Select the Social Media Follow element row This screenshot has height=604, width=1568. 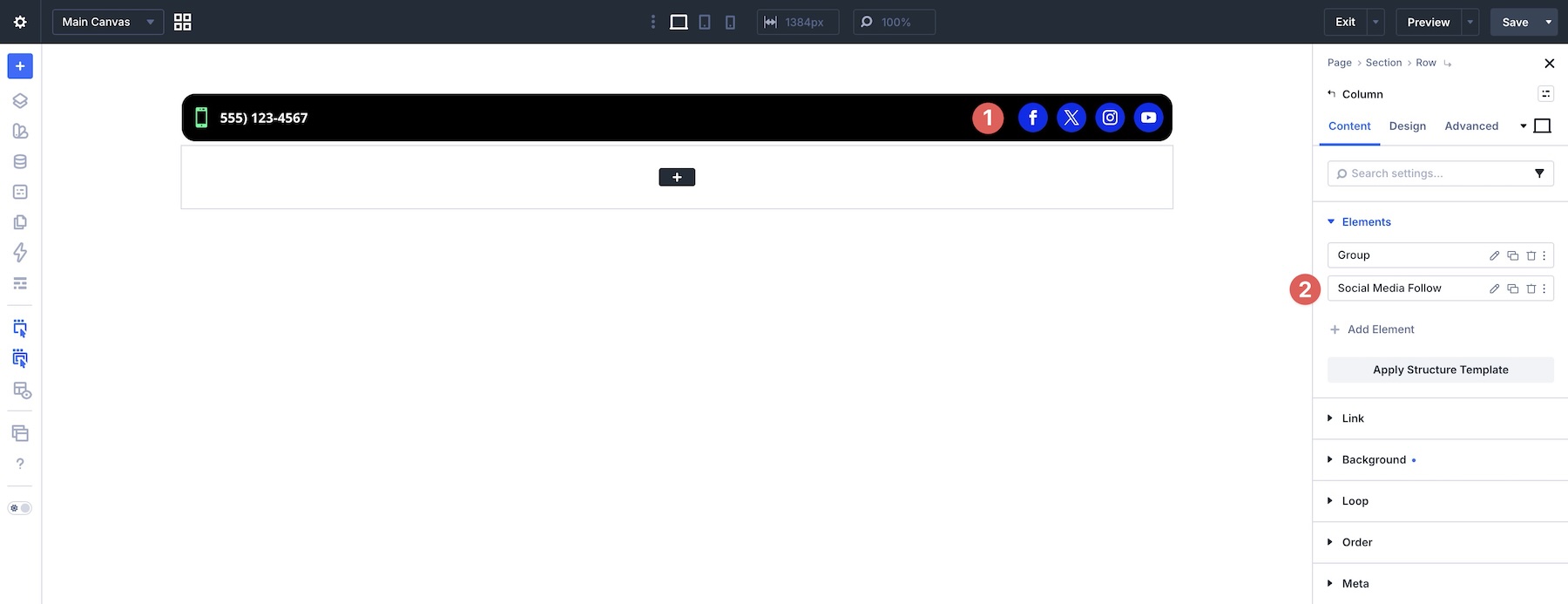[1441, 288]
